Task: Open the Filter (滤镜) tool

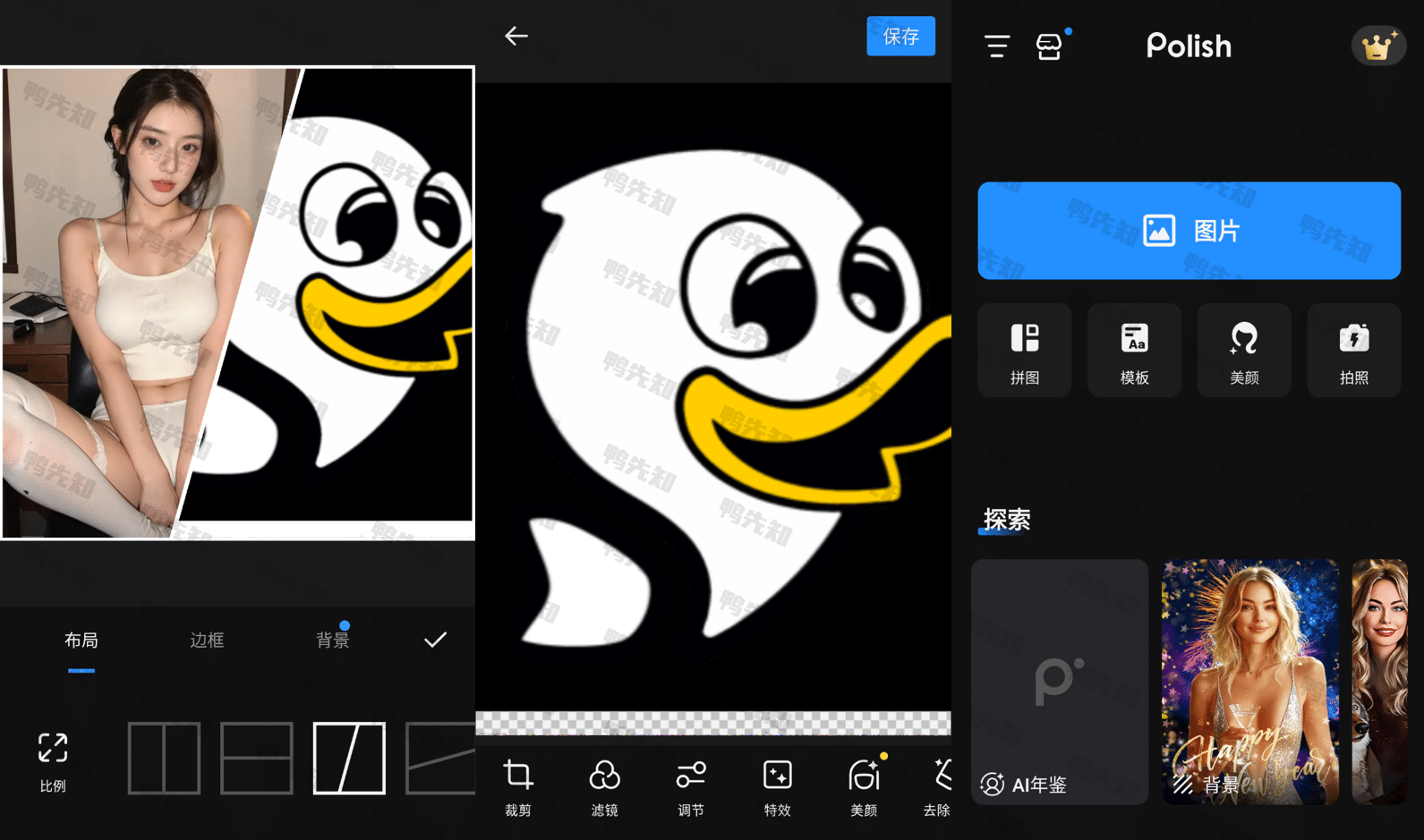Action: click(x=604, y=787)
